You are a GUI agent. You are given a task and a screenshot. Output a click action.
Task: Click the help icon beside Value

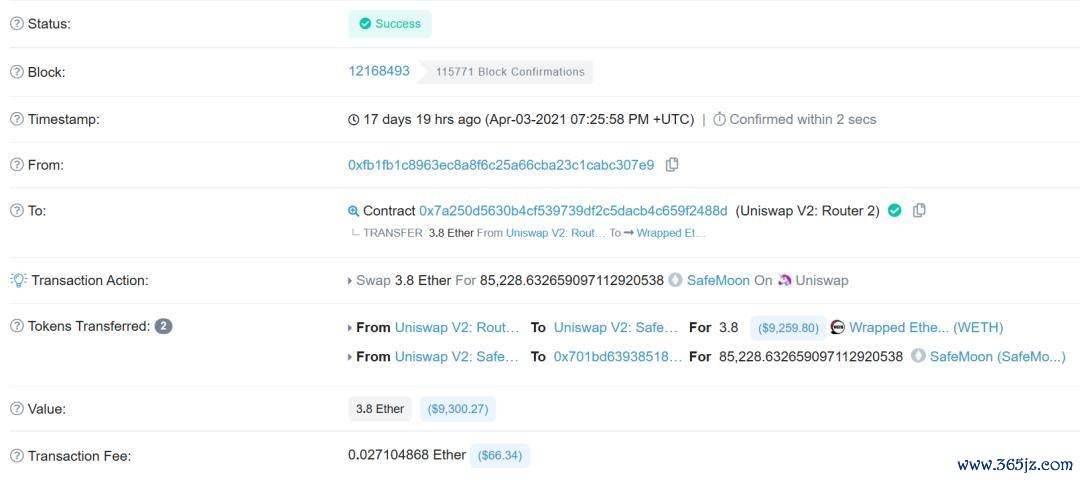(17, 409)
